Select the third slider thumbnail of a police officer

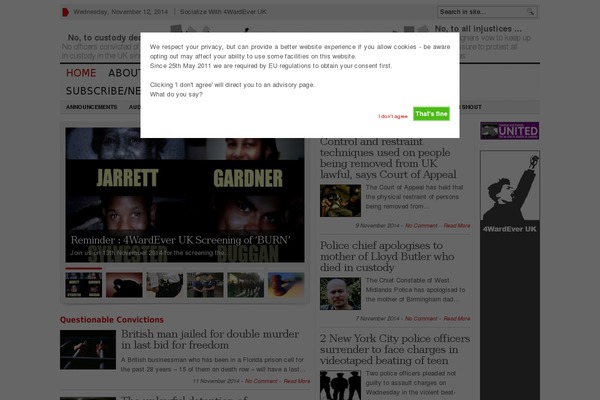(165, 285)
